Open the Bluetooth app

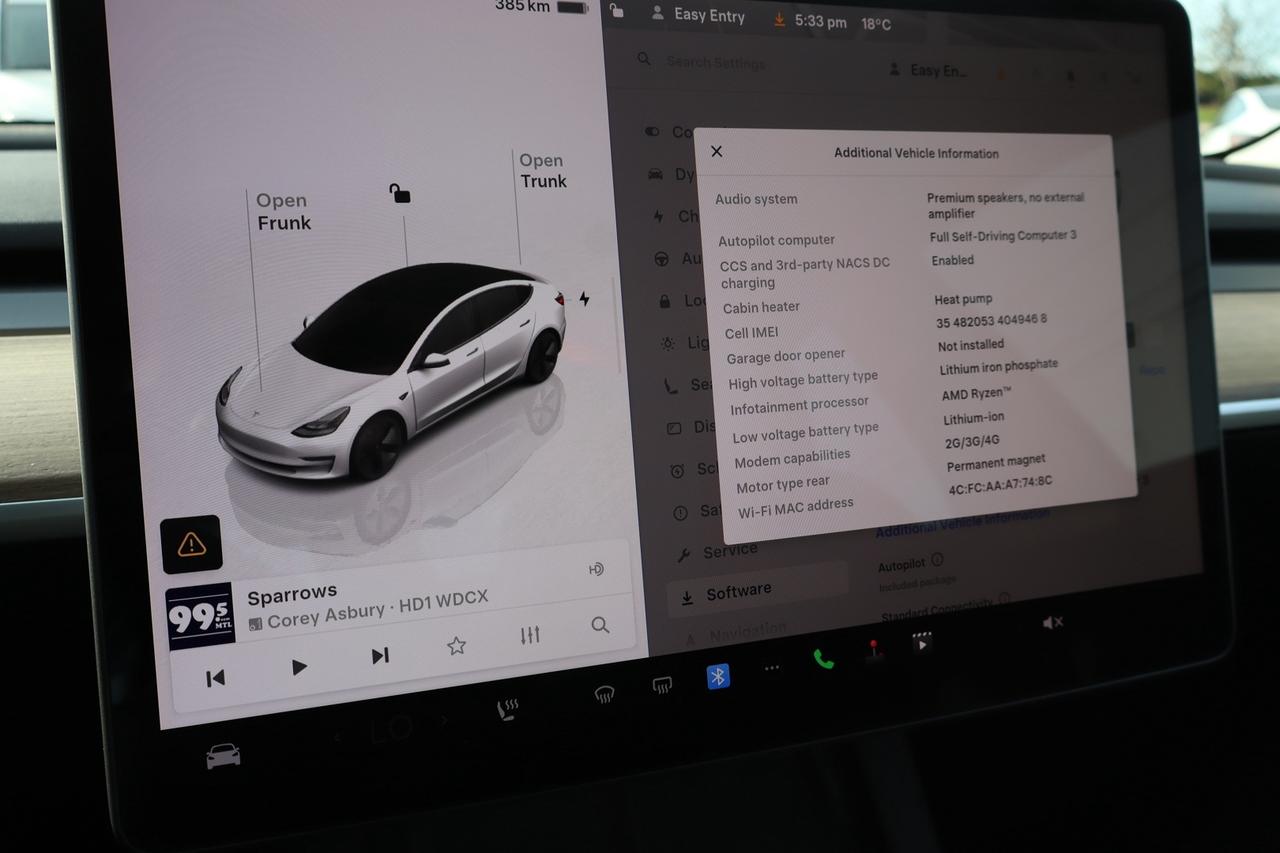pos(718,677)
